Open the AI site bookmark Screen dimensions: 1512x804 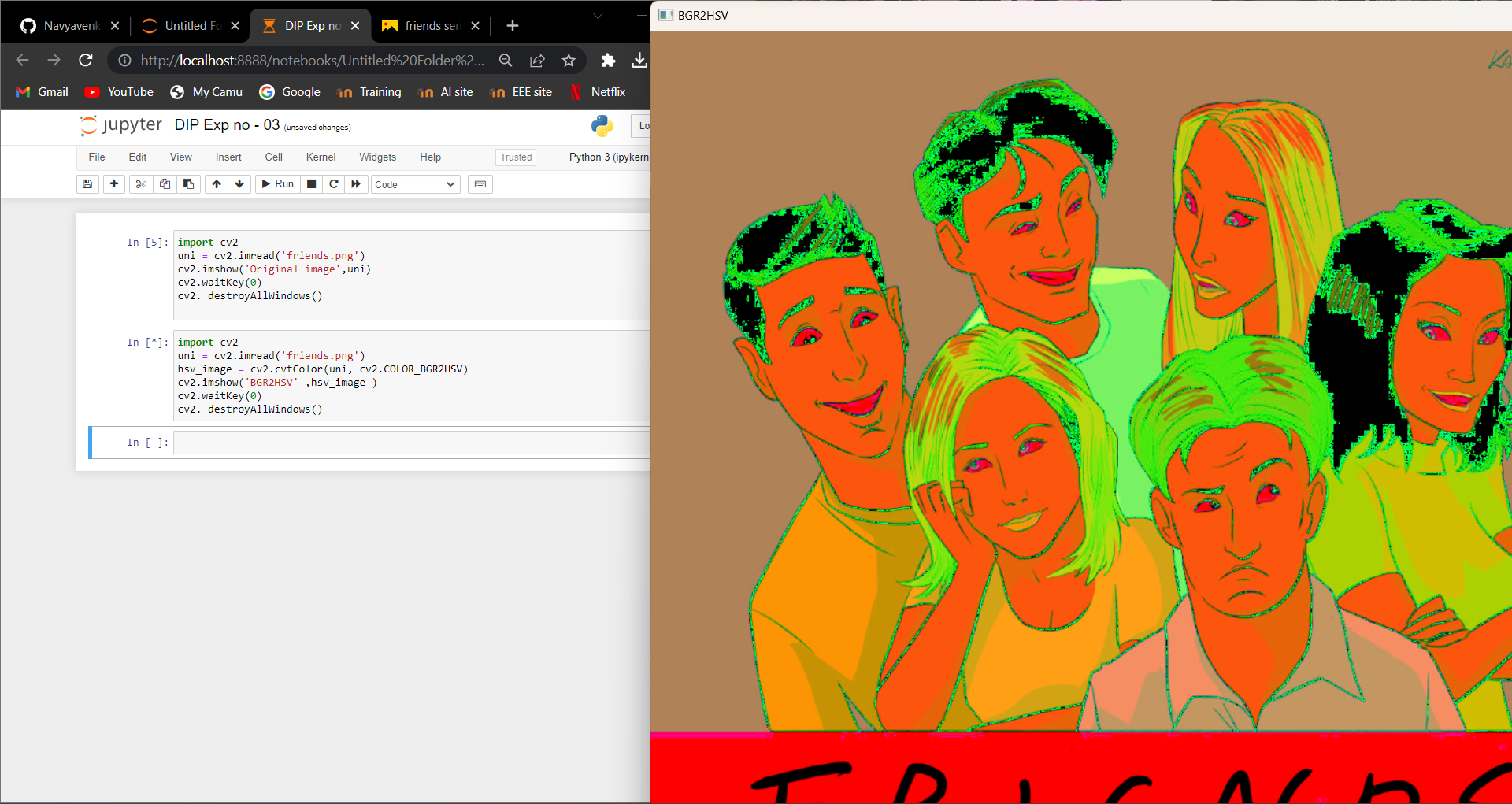pos(446,92)
